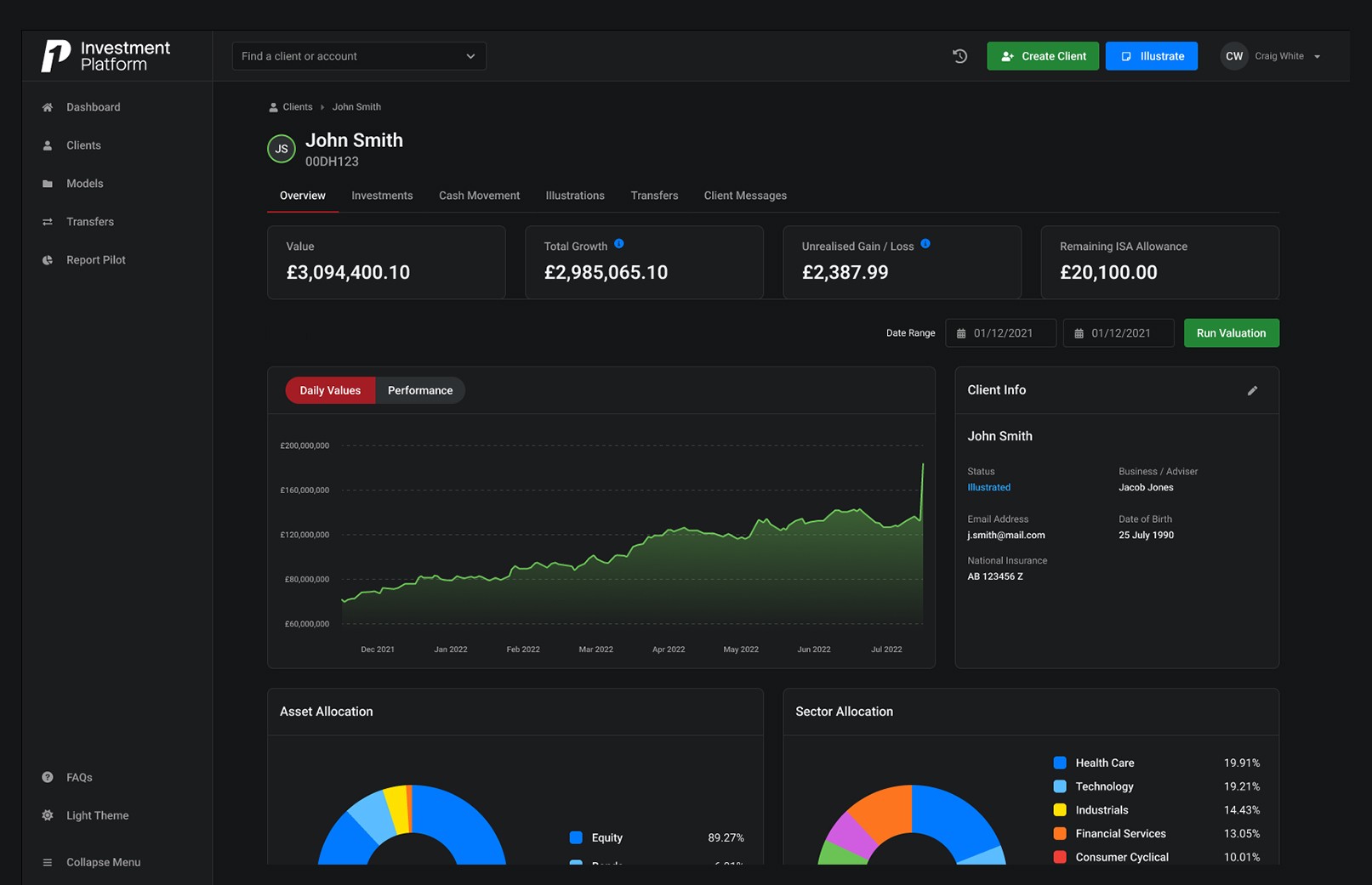The width and height of the screenshot is (1372, 885).
Task: Click the j.smith@mail.com email text
Action: (x=1006, y=535)
